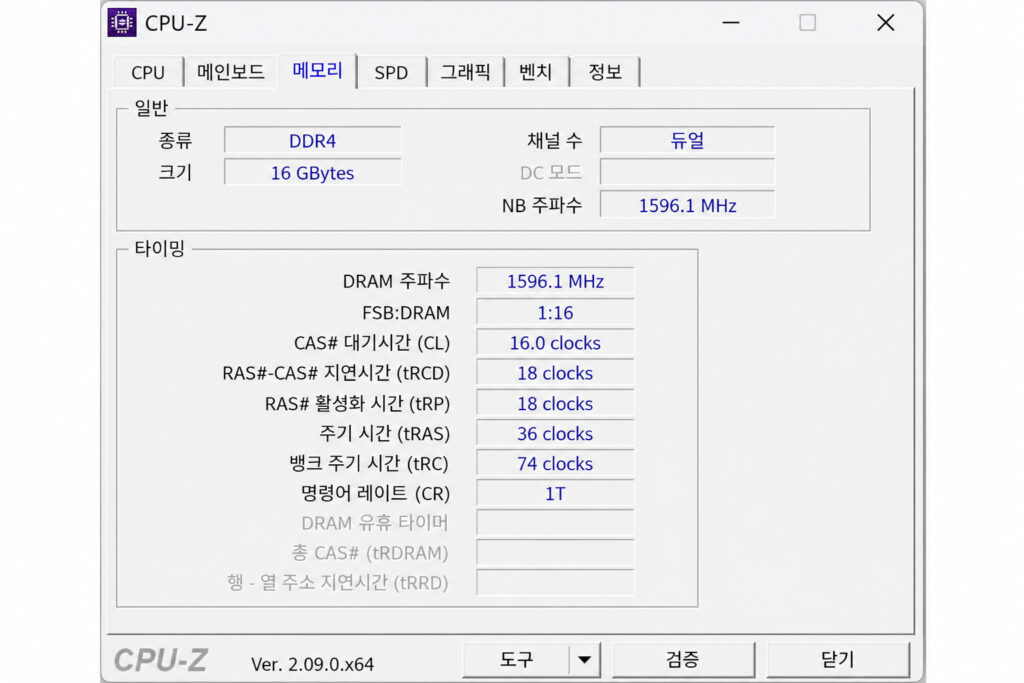Click the disabled maximize button
Image resolution: width=1024 pixels, height=683 pixels.
coord(808,23)
